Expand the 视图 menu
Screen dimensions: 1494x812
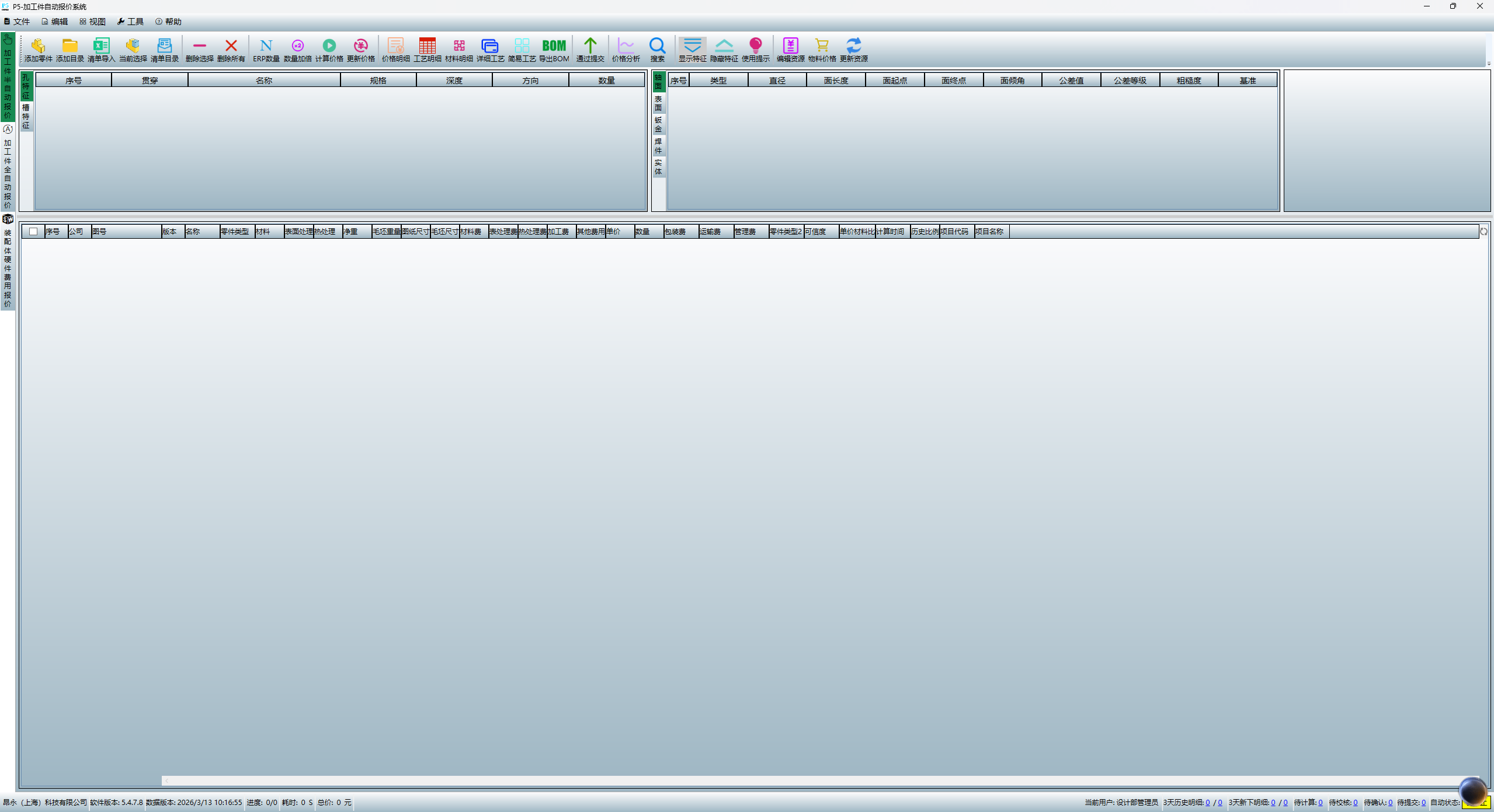(92, 22)
